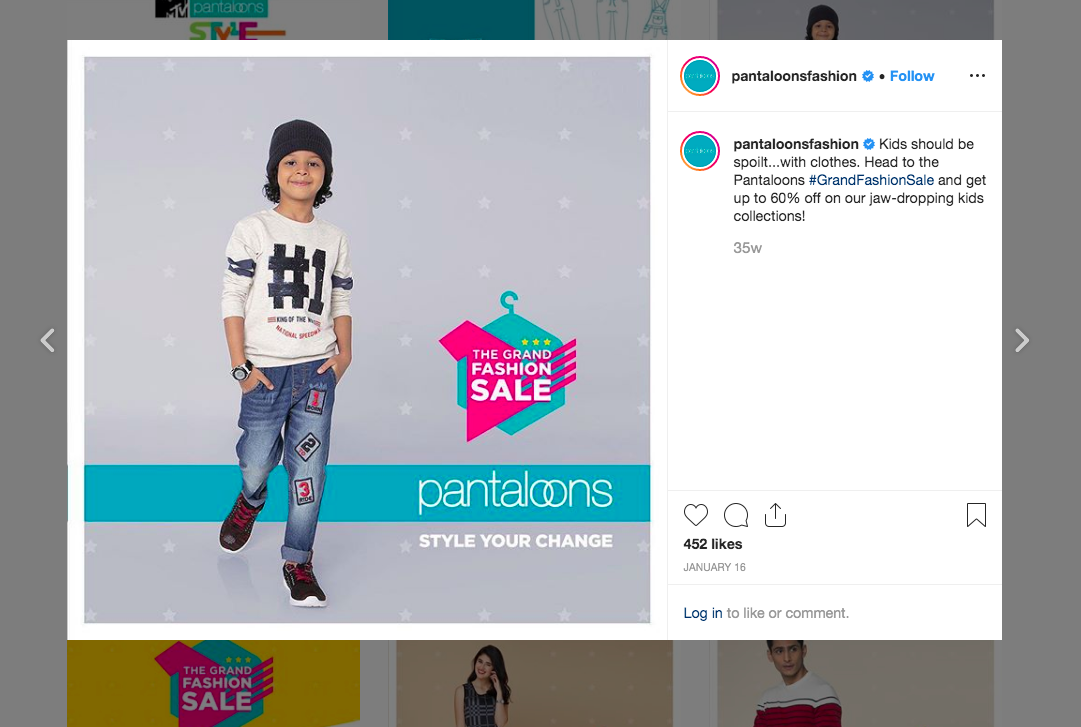Viewport: 1081px width, 727px height.
Task: Click Log in to like or comment
Action: tap(703, 613)
